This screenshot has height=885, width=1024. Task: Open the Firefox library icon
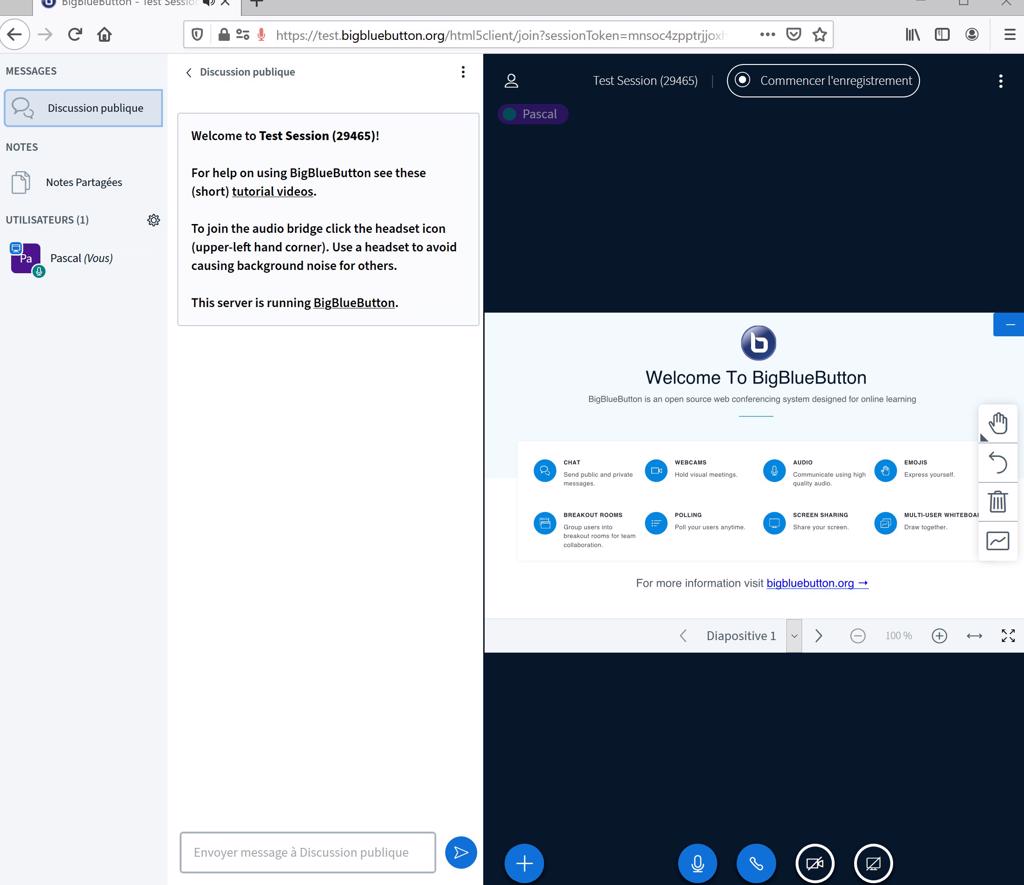(x=912, y=35)
